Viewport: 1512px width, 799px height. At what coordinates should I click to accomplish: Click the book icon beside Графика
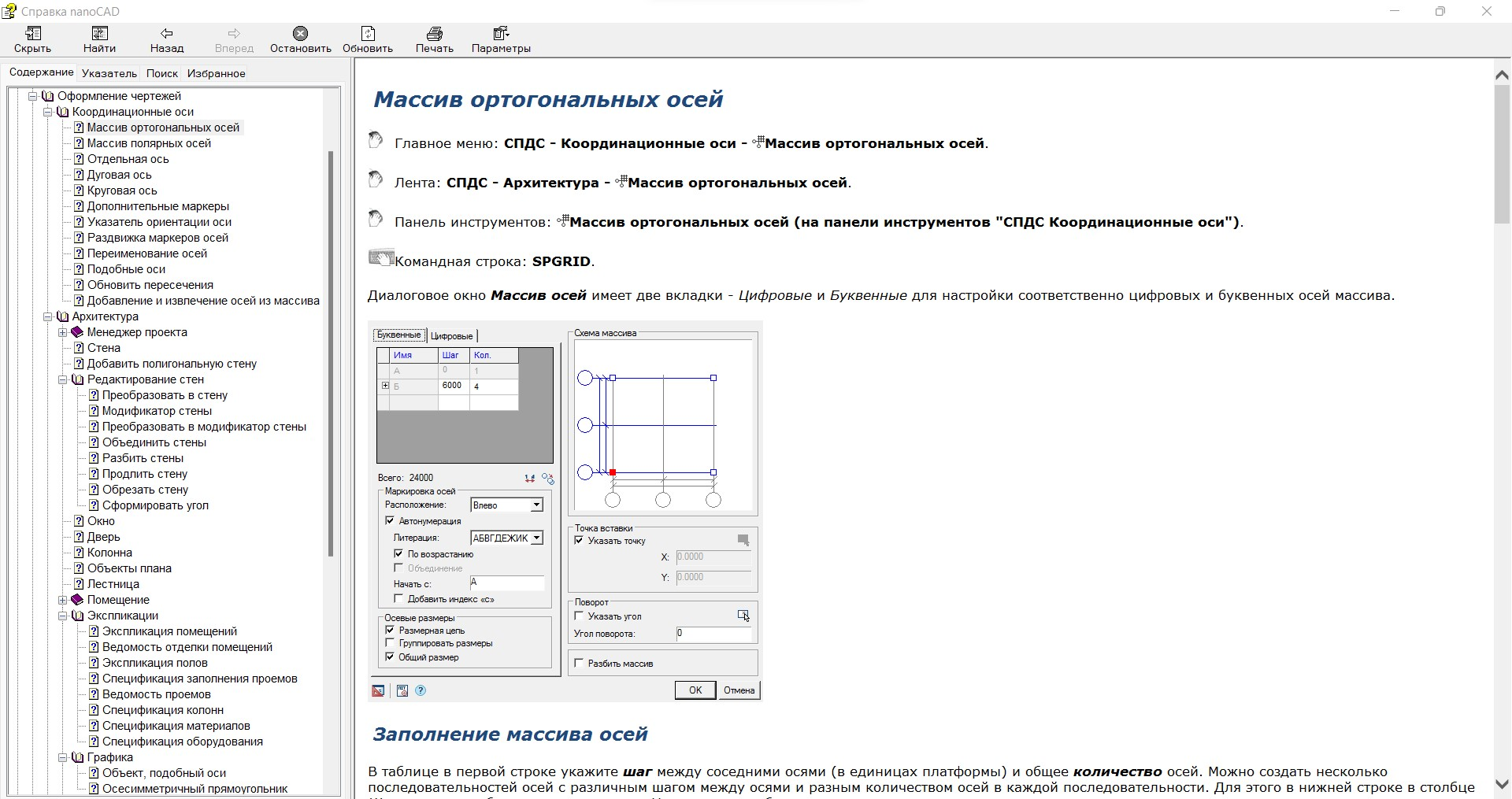[77, 757]
